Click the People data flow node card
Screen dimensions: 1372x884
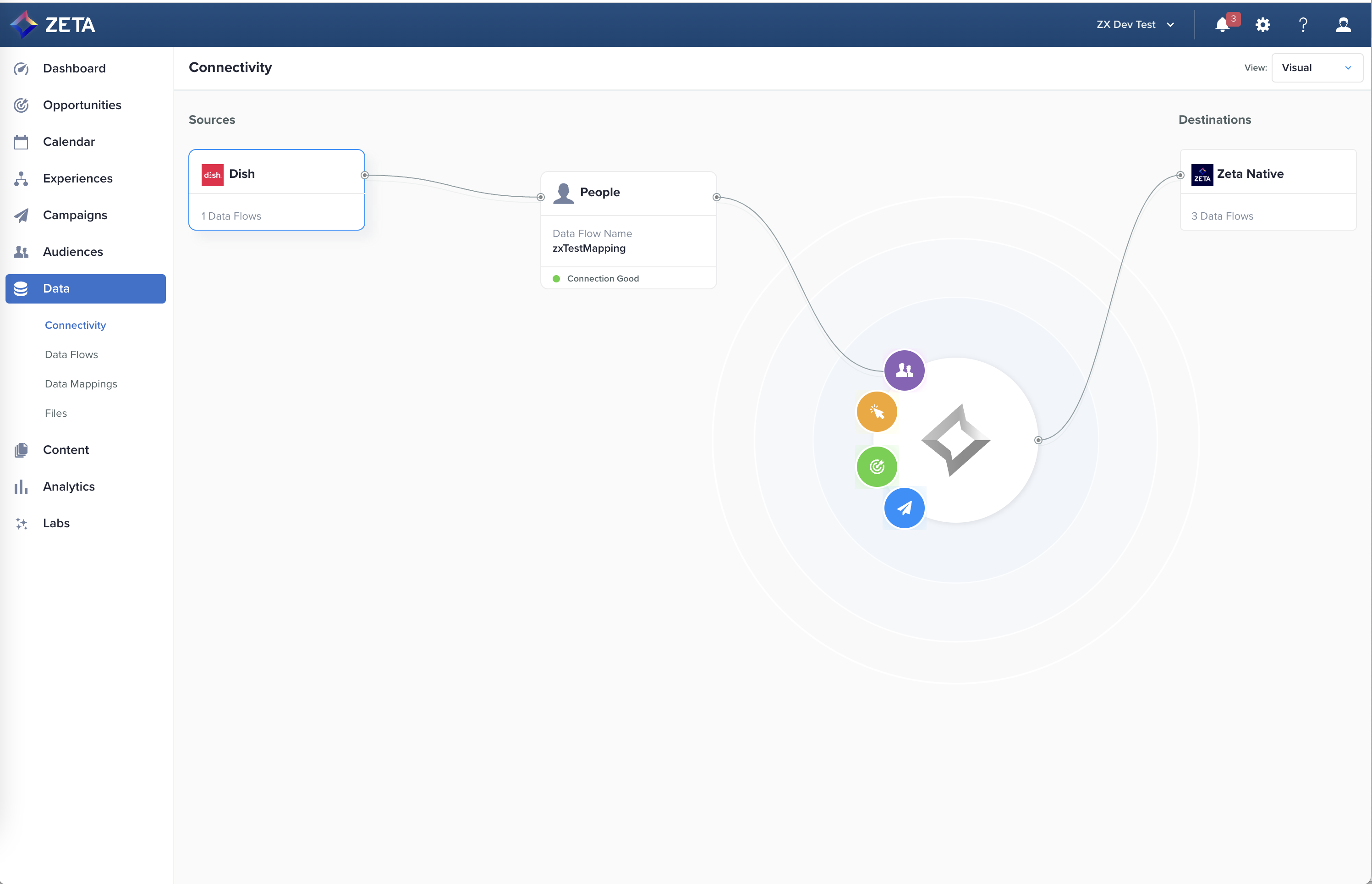tap(628, 230)
